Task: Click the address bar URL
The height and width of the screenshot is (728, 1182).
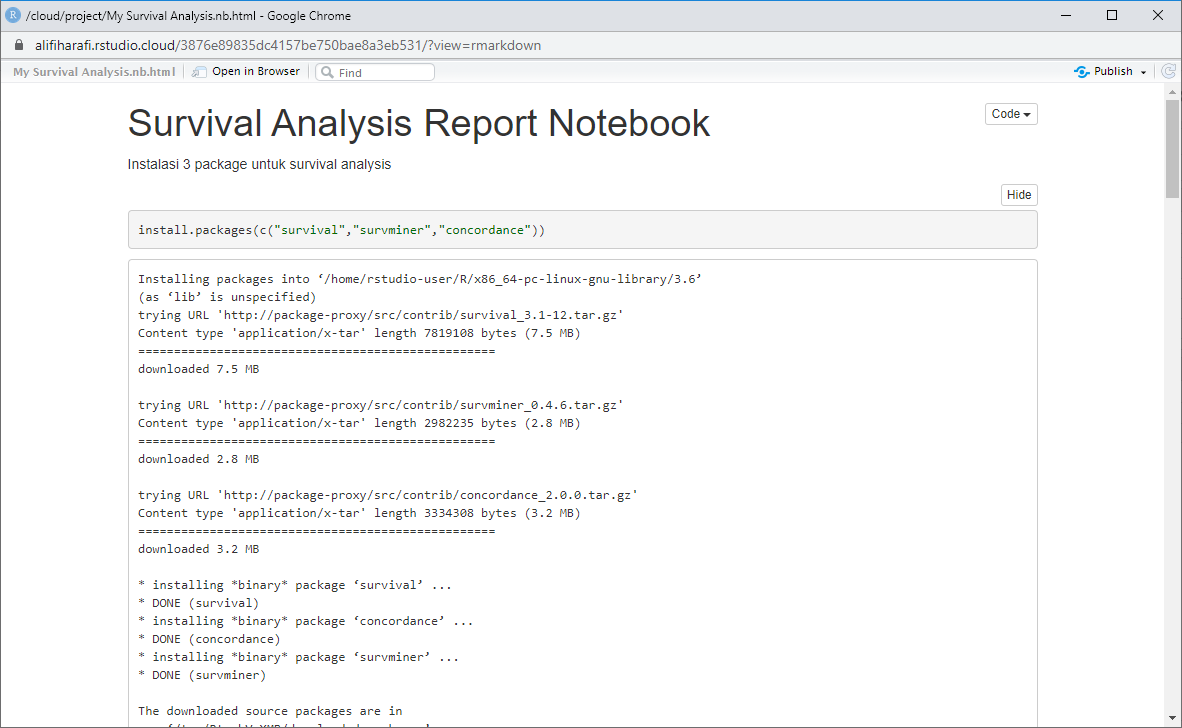Action: coord(288,45)
